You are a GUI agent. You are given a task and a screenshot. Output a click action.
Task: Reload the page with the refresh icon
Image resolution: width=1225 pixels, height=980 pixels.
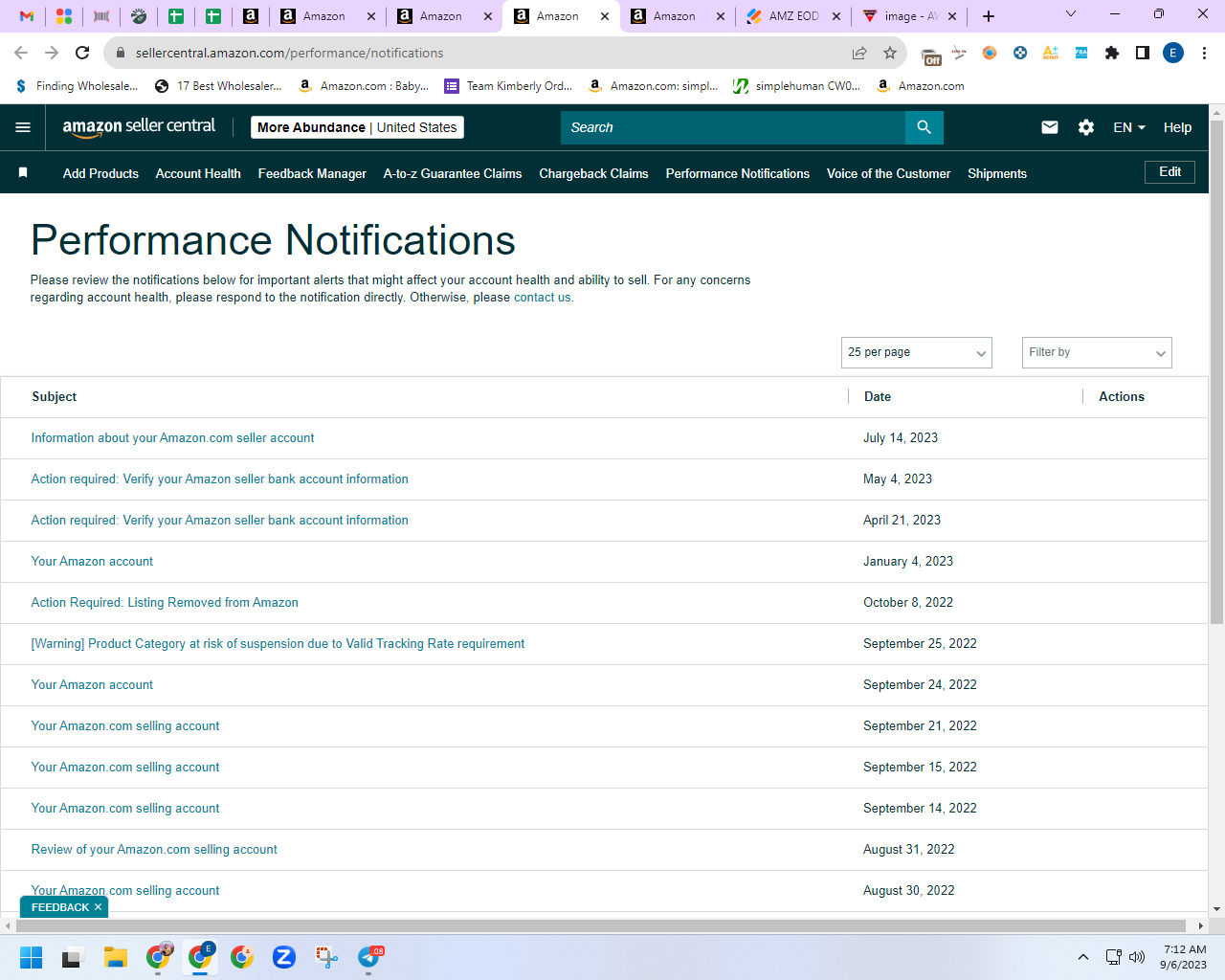[x=82, y=53]
